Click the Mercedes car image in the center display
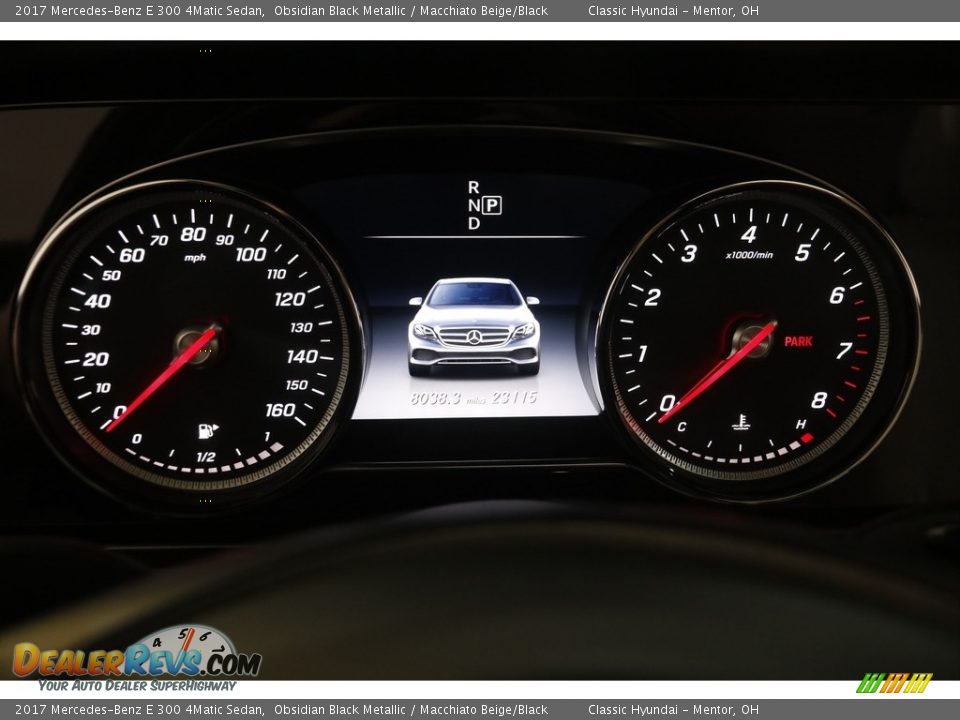The width and height of the screenshot is (960, 720). tap(474, 326)
